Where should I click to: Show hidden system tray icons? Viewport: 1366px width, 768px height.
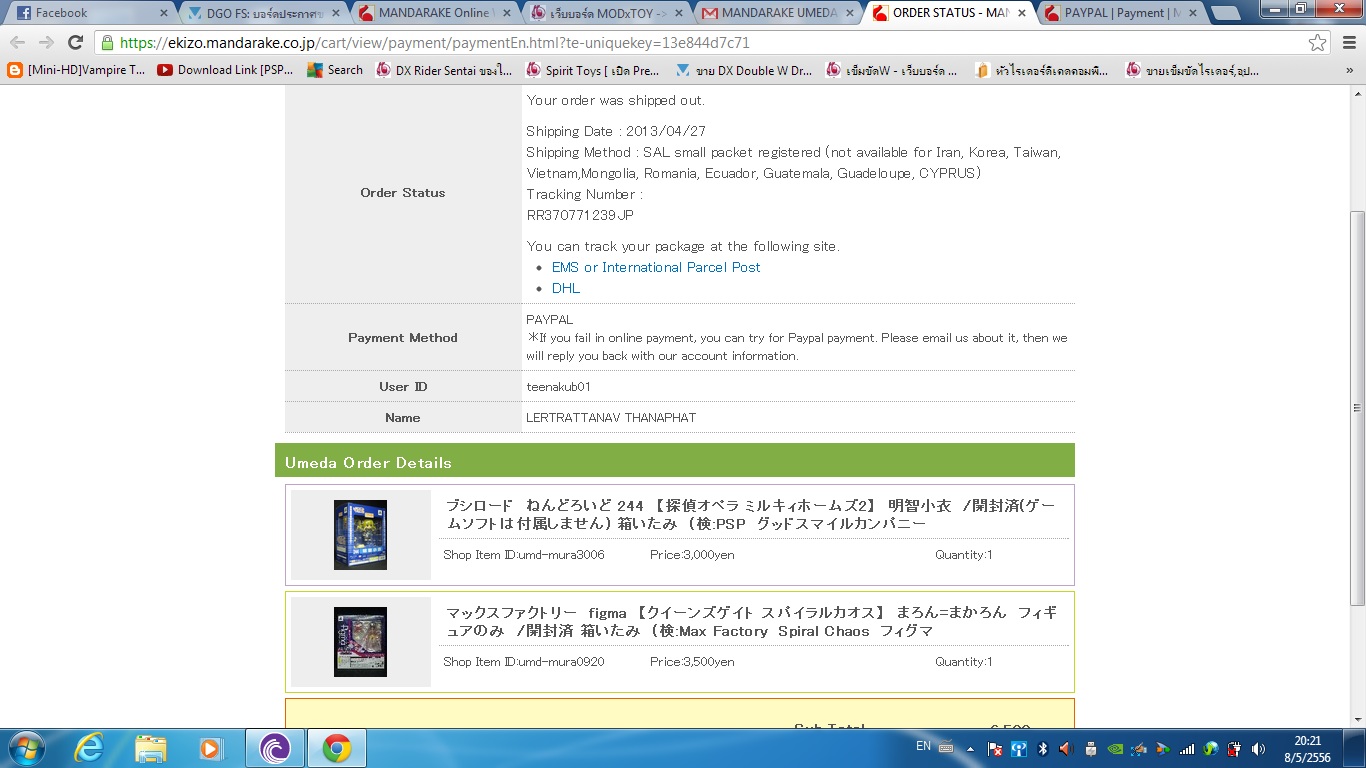[970, 748]
